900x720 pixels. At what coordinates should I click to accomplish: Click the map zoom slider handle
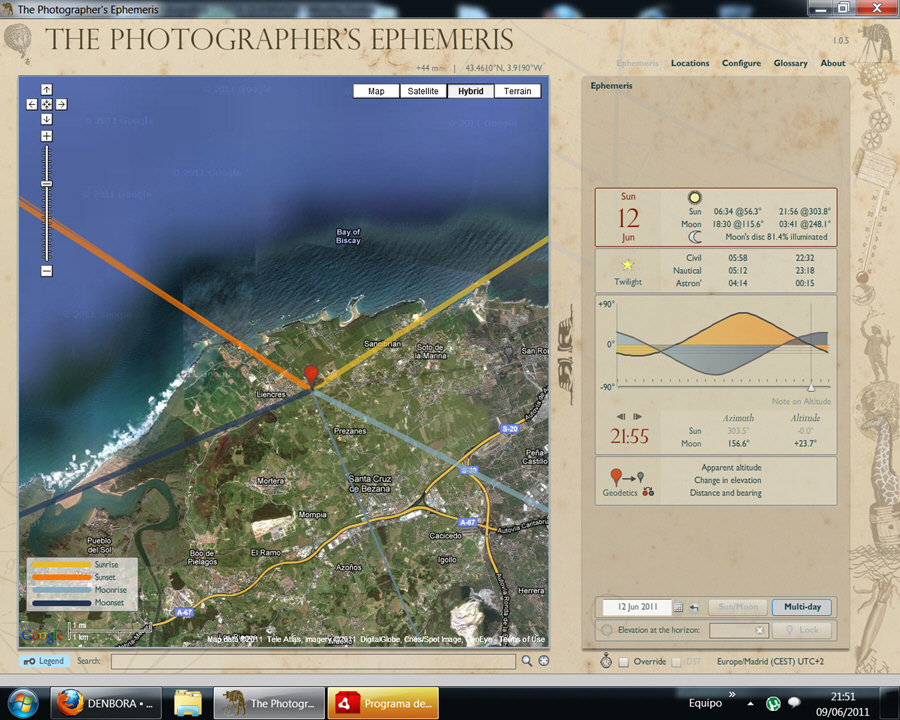46,184
